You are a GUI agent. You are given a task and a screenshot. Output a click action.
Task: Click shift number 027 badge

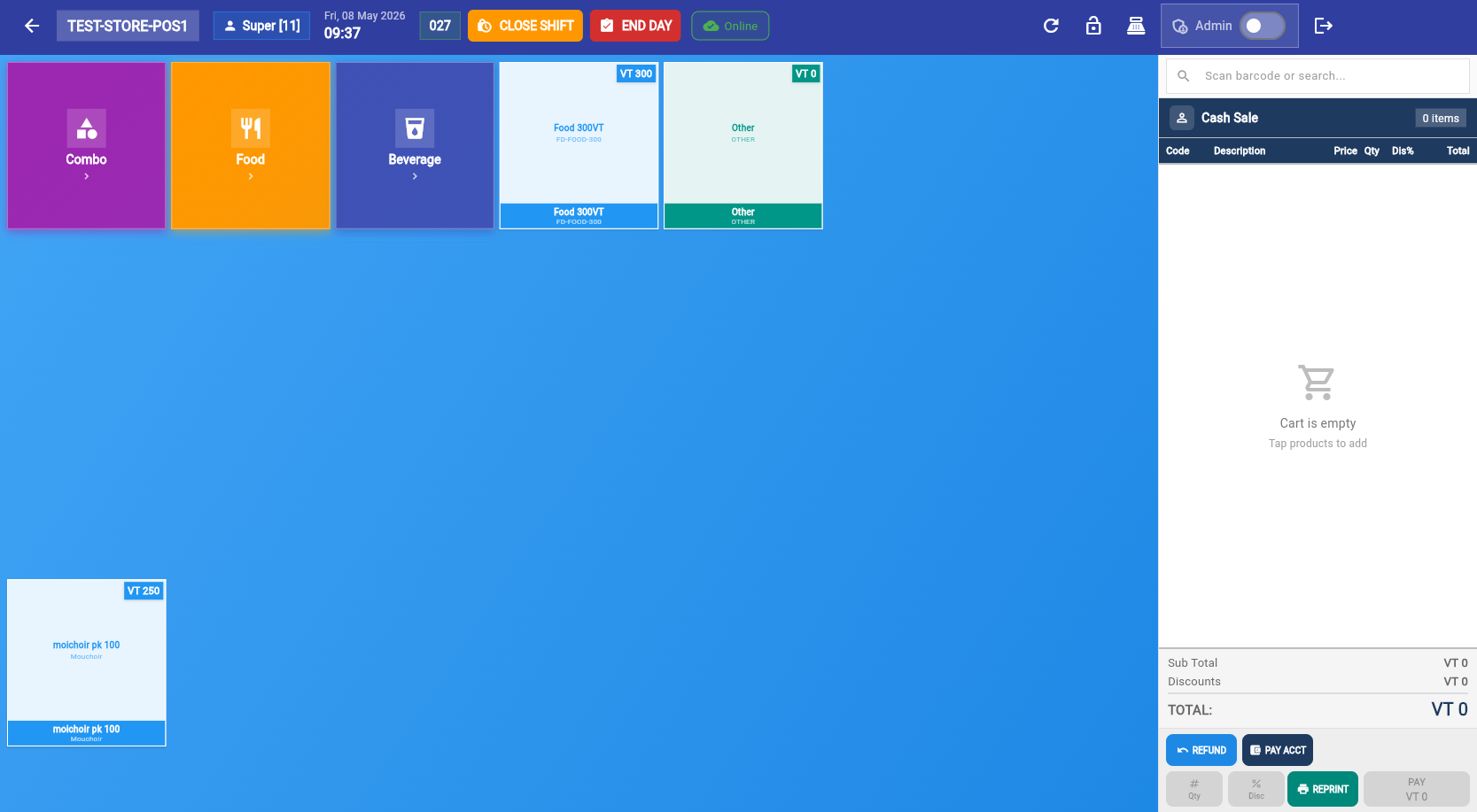point(440,26)
